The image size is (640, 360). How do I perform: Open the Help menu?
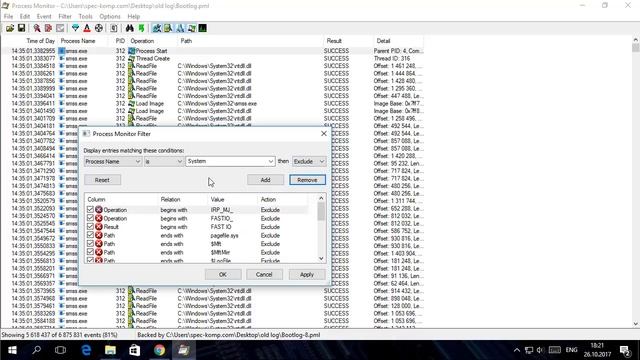(133, 16)
